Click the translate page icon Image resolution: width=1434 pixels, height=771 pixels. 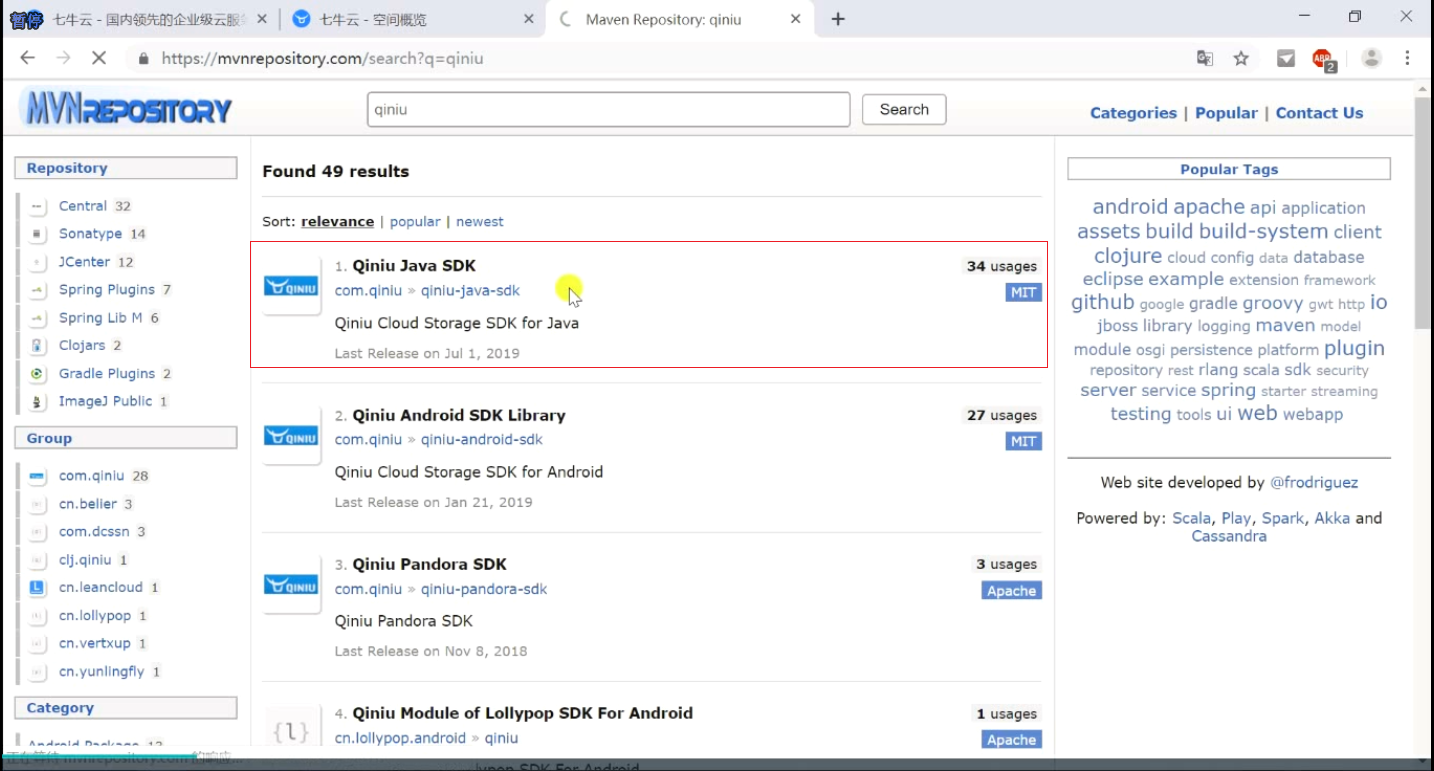coord(1205,58)
